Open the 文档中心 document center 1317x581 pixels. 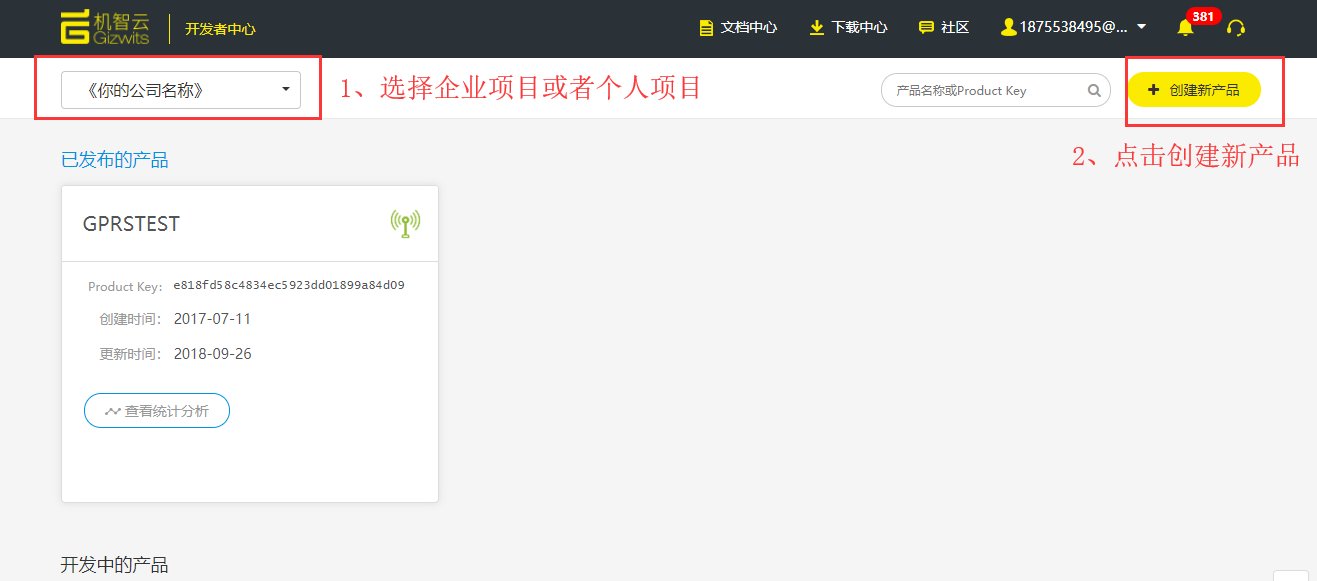tap(738, 28)
